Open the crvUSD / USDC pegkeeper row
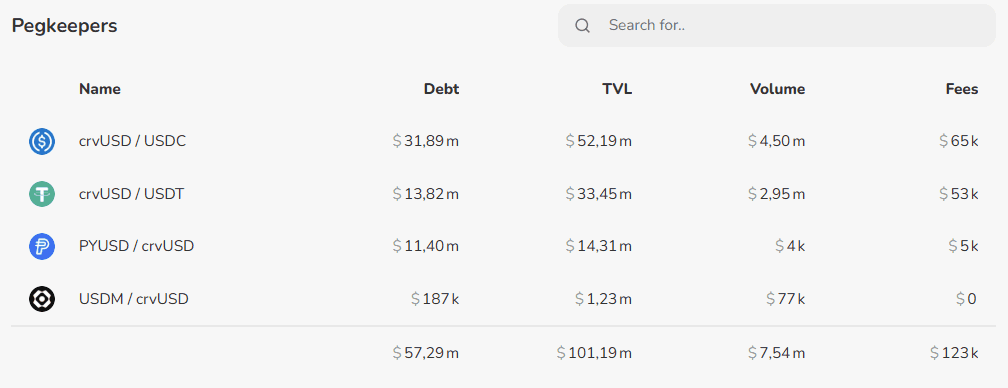Viewport: 1008px width, 388px height. coord(503,141)
